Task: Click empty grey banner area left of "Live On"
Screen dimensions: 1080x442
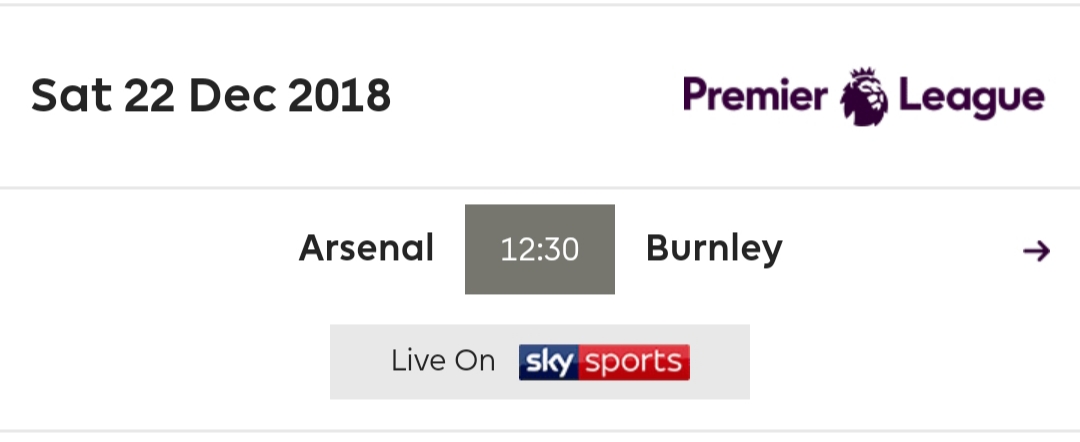Action: [x=360, y=362]
